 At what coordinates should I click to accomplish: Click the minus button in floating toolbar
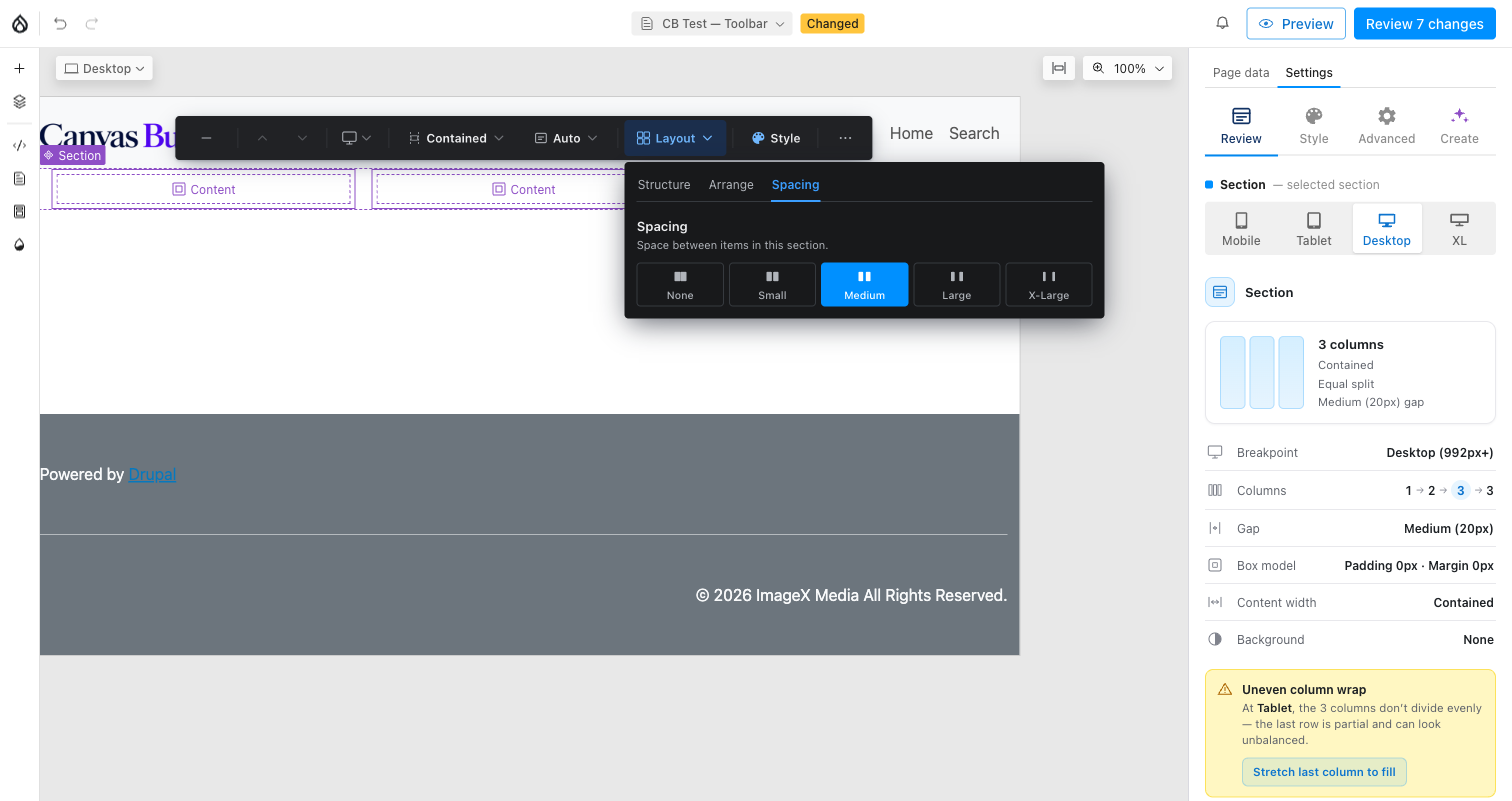(x=206, y=138)
